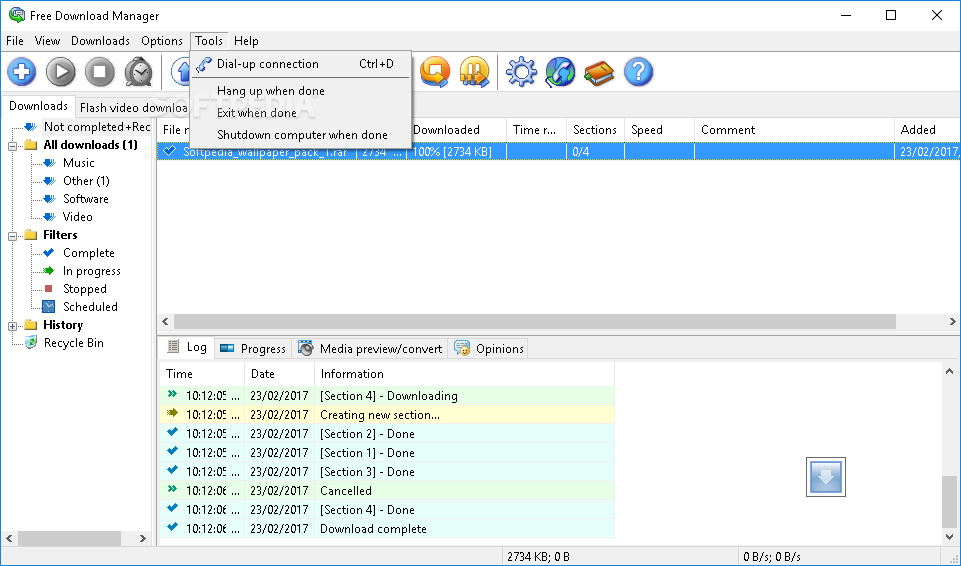Expand the History tree node
961x566 pixels.
12,326
